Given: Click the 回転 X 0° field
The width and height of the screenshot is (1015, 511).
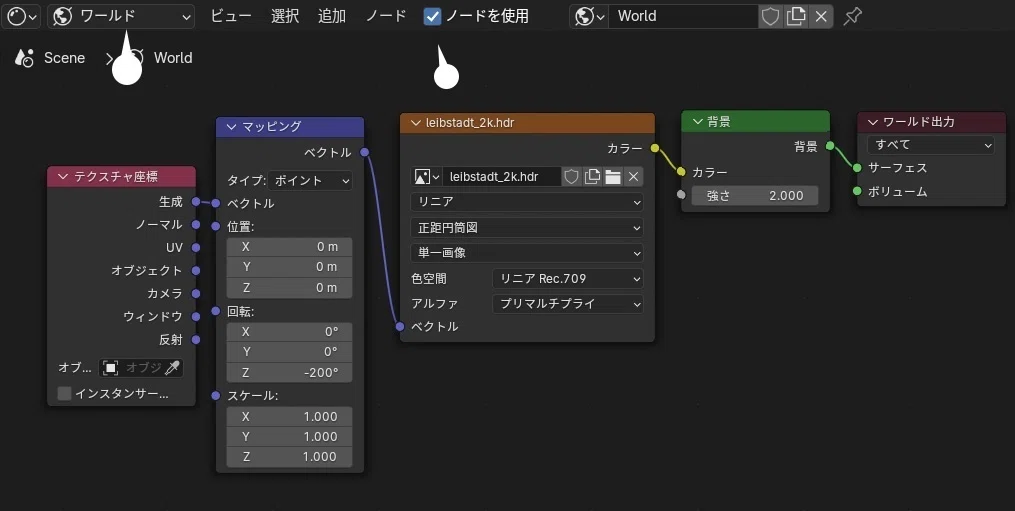Looking at the screenshot, I should 289,332.
